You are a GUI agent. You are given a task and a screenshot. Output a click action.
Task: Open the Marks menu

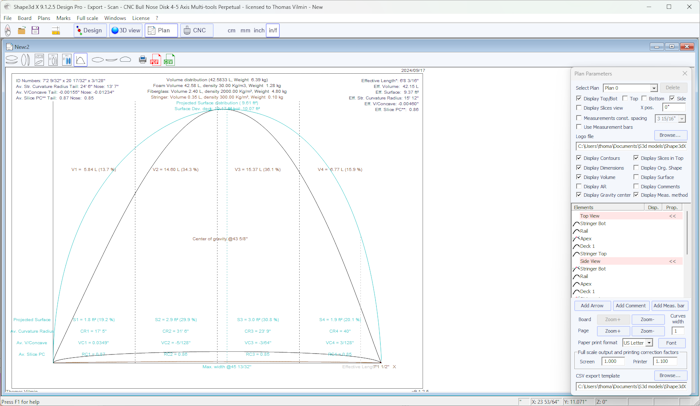[x=63, y=18]
